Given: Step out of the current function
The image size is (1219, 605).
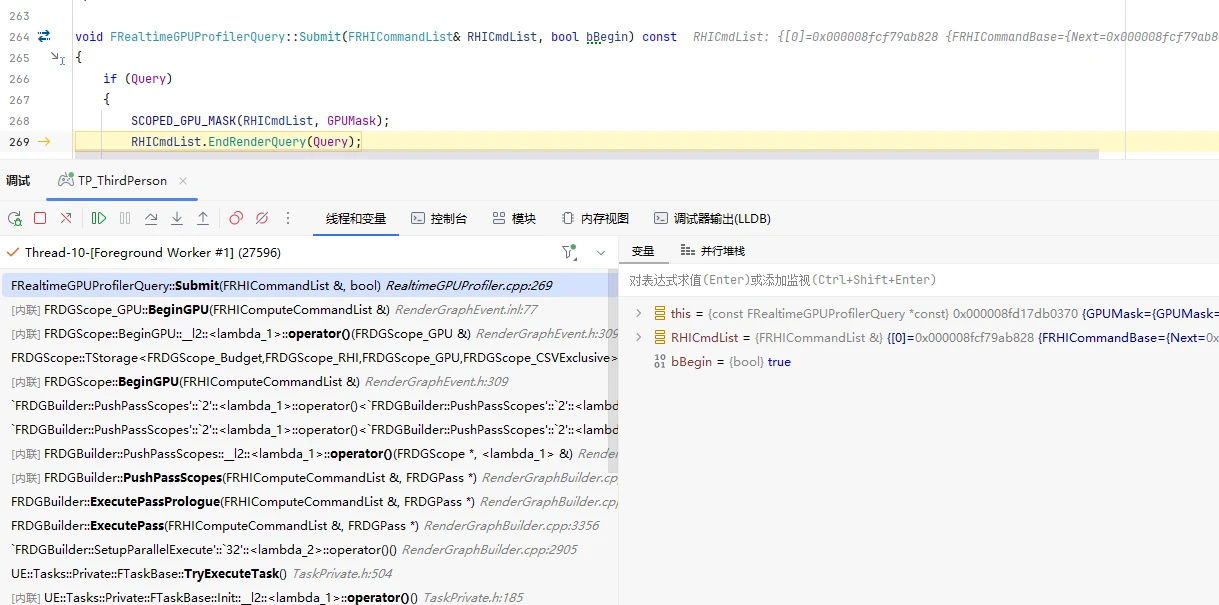Looking at the screenshot, I should coord(203,218).
